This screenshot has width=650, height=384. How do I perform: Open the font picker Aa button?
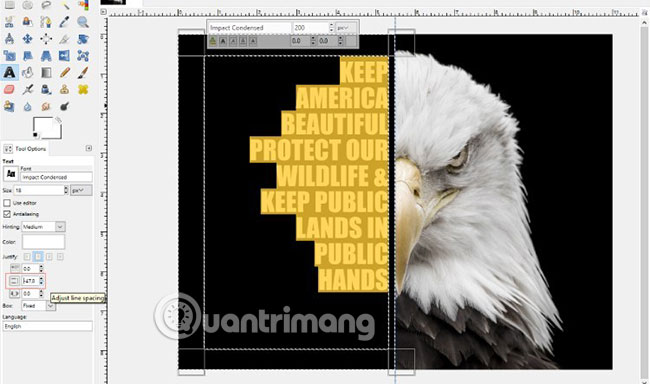[x=11, y=174]
